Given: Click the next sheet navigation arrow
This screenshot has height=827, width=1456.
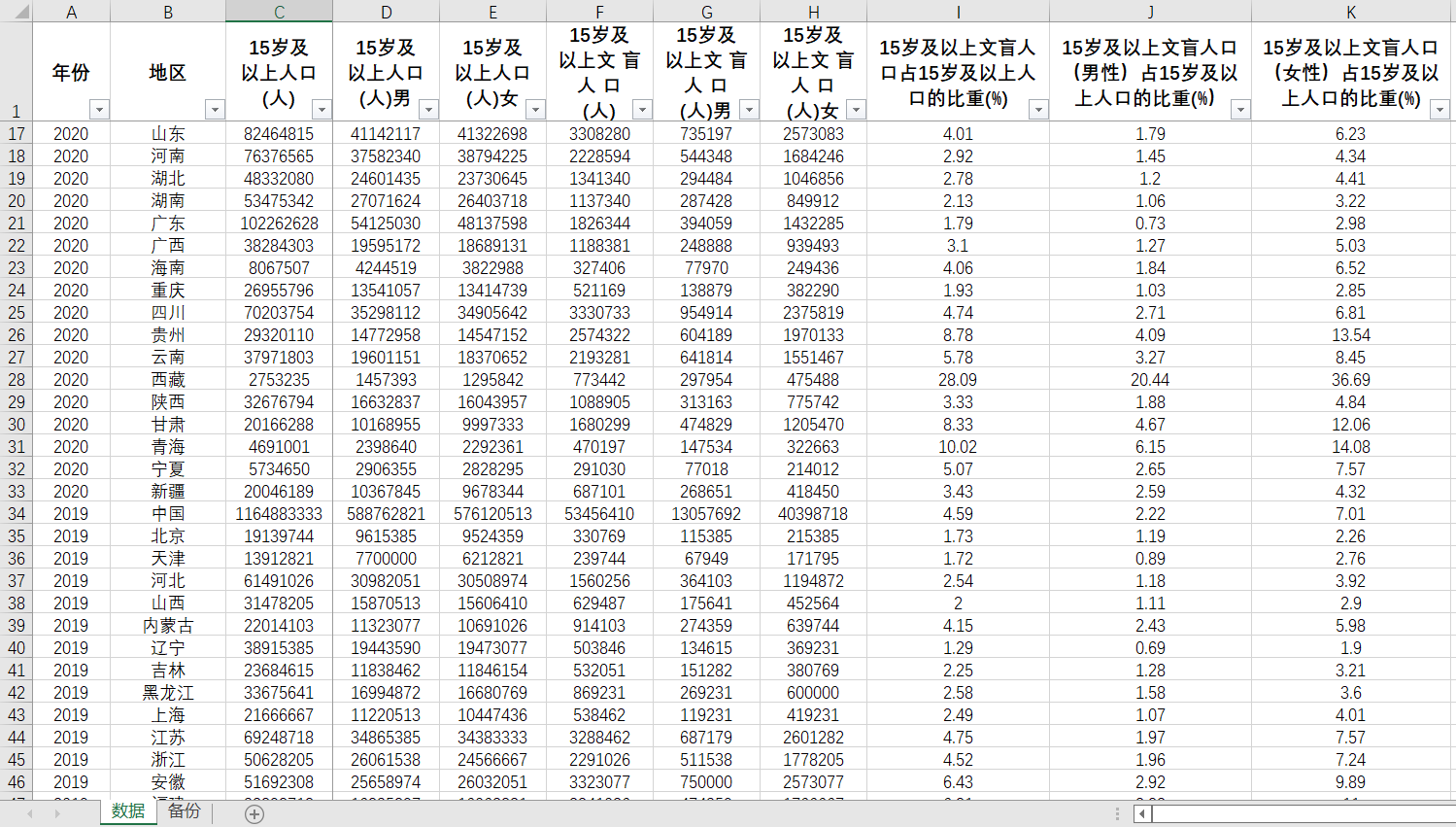Looking at the screenshot, I should click(x=57, y=814).
